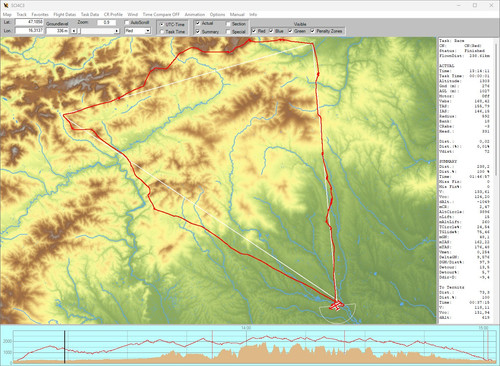Open the Track menu

pyautogui.click(x=21, y=15)
